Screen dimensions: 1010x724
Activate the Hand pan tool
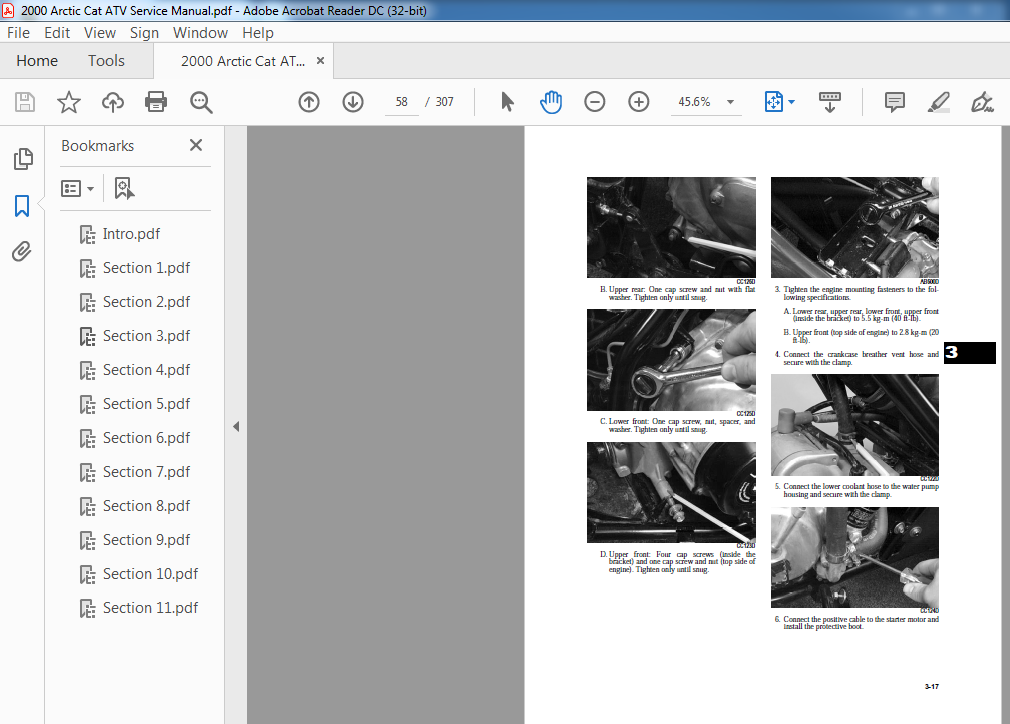click(x=551, y=102)
